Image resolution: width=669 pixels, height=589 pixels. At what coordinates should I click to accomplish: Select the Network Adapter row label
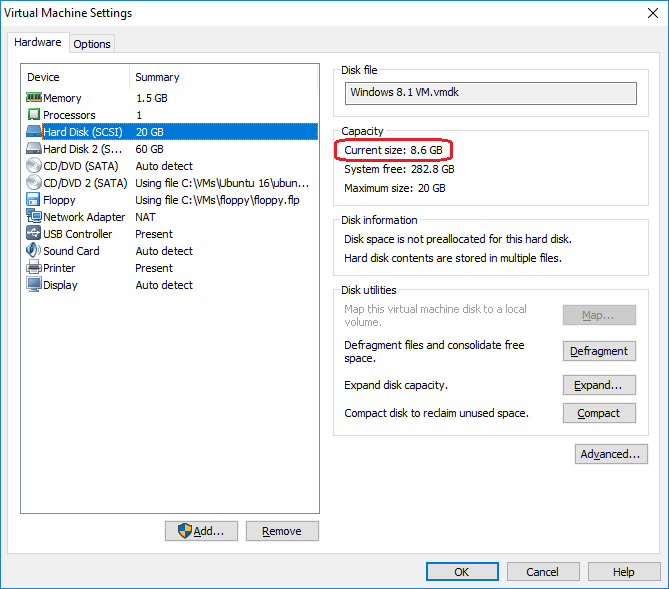(x=84, y=217)
